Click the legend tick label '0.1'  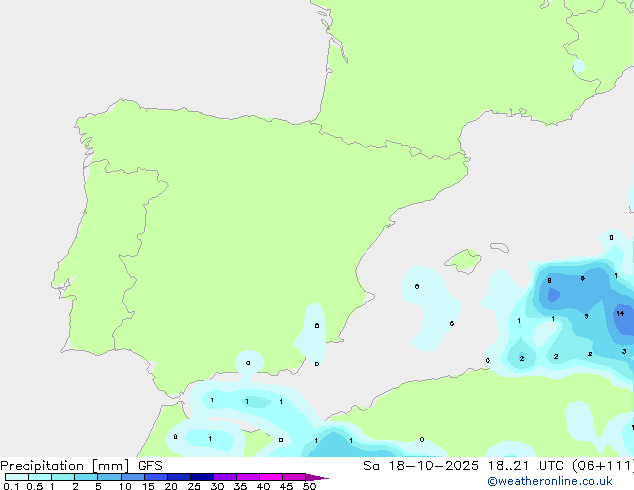point(11,486)
